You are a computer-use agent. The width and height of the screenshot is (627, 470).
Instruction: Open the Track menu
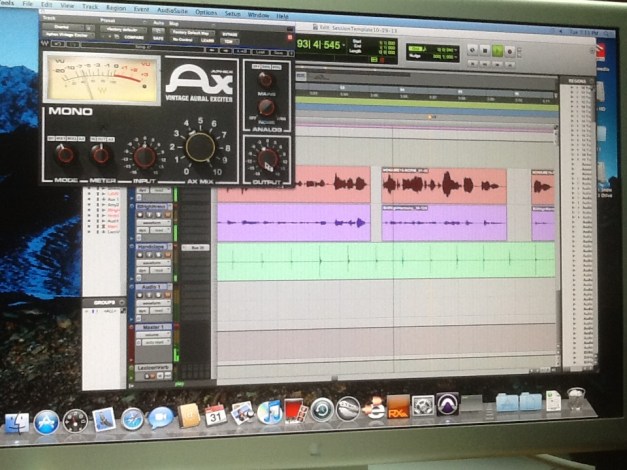[x=90, y=6]
